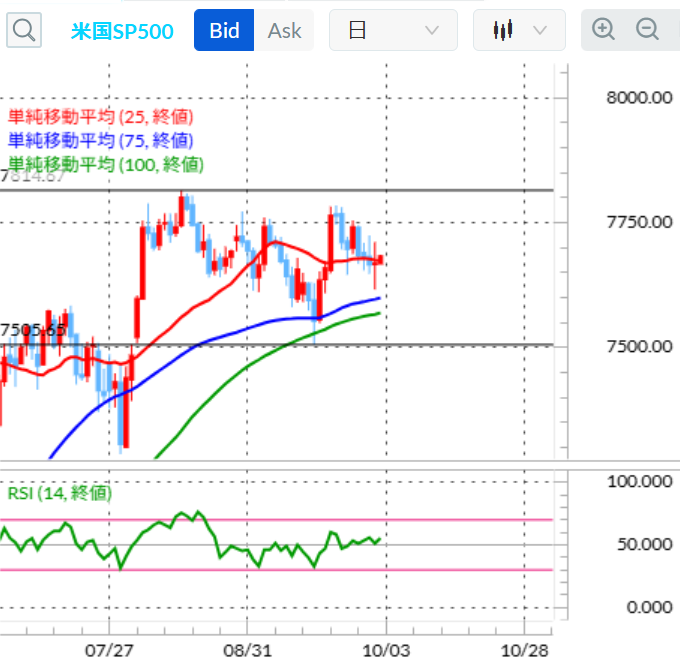This screenshot has width=680, height=662.
Task: Select the 単純移動平均 (25, 終値) legend
Action: pyautogui.click(x=101, y=117)
